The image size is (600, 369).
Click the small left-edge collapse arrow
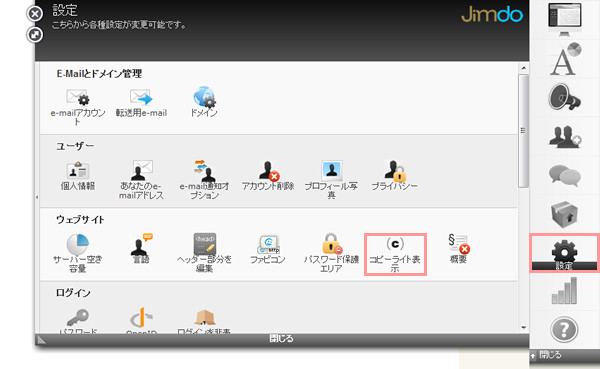[x=37, y=197]
